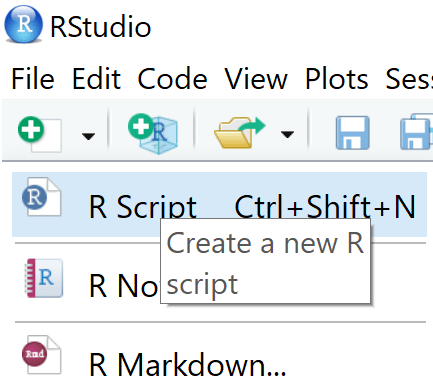
Task: Create a new project with R cube icon
Action: 153,134
